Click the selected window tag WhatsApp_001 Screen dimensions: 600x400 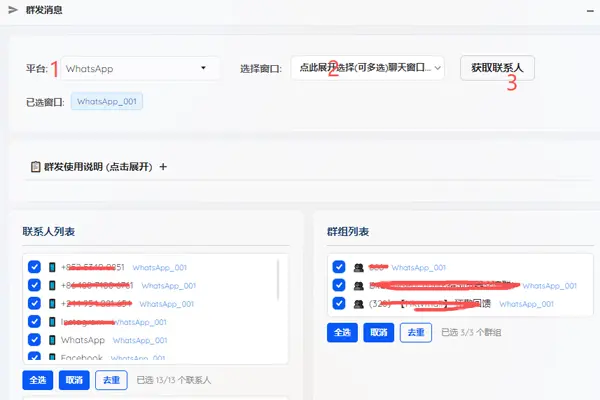[107, 101]
